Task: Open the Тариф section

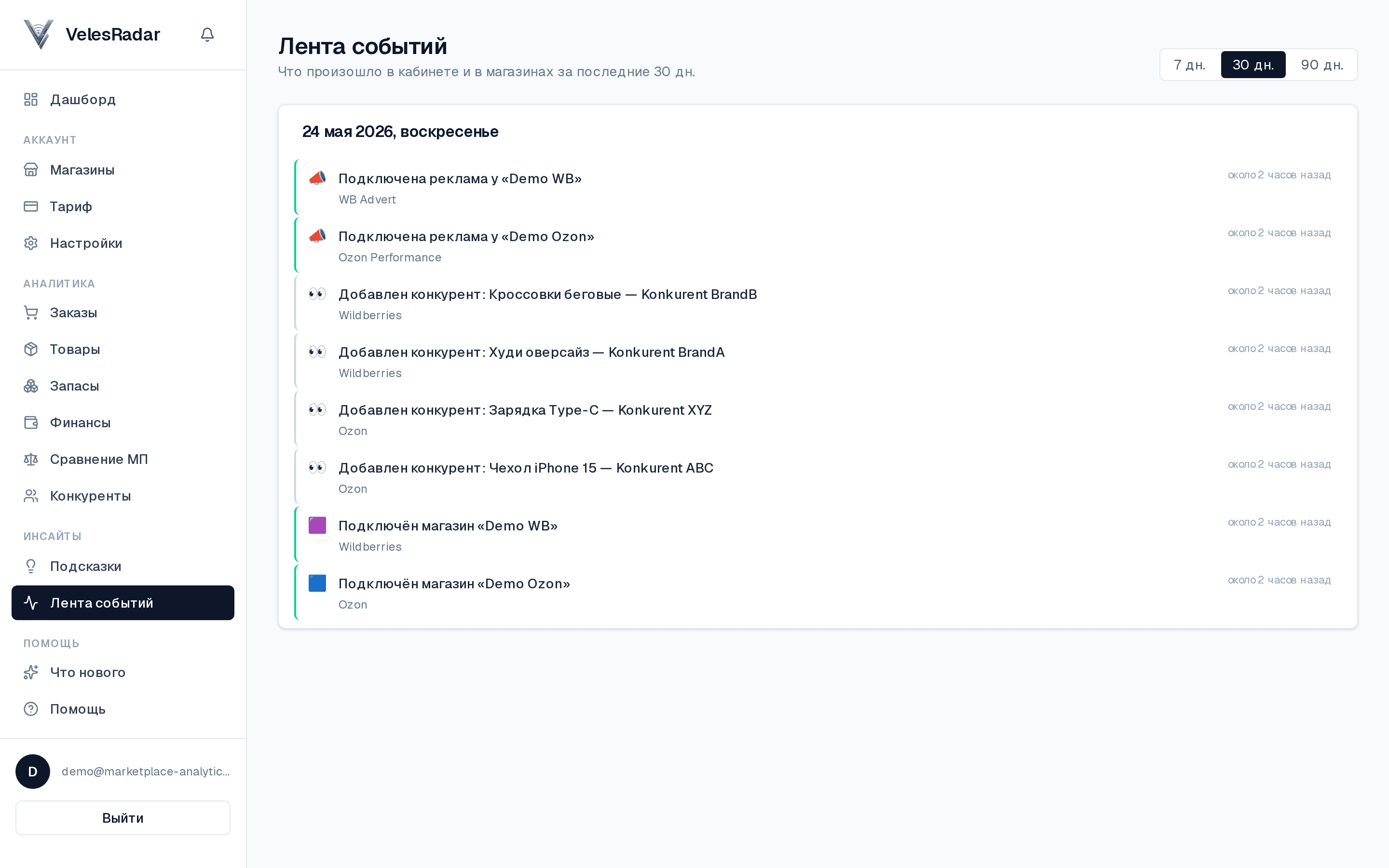Action: (123, 206)
